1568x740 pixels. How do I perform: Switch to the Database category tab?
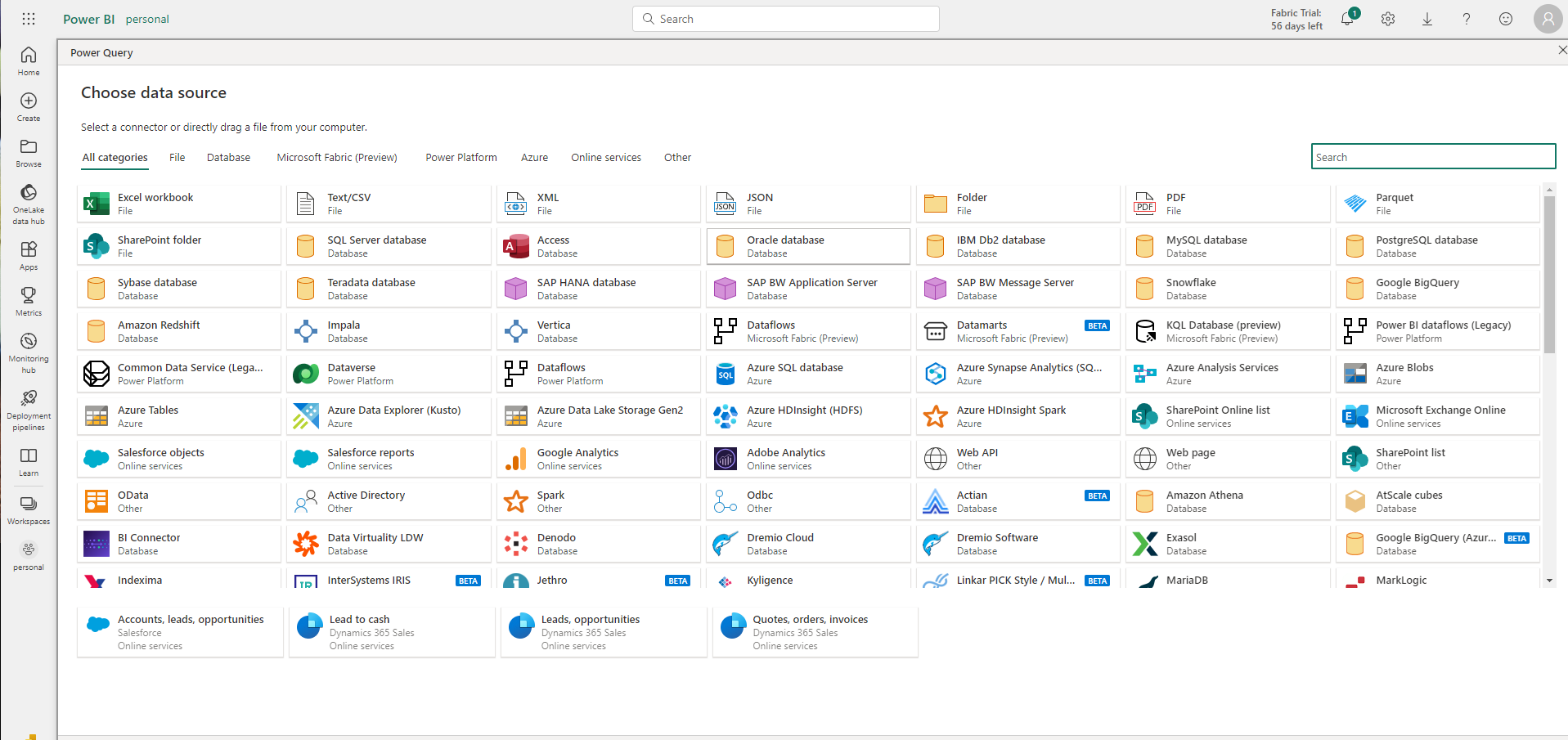[x=228, y=158]
